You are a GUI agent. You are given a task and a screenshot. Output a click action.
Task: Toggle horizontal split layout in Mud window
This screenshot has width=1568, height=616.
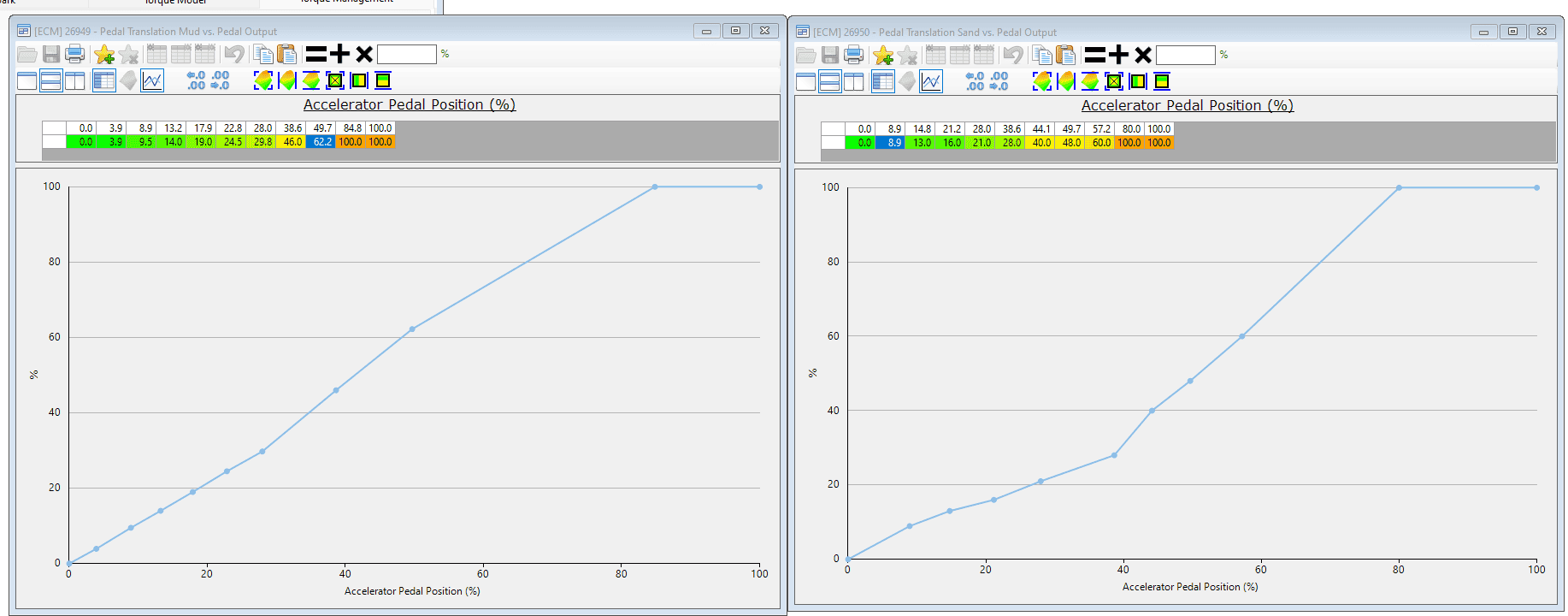[51, 81]
